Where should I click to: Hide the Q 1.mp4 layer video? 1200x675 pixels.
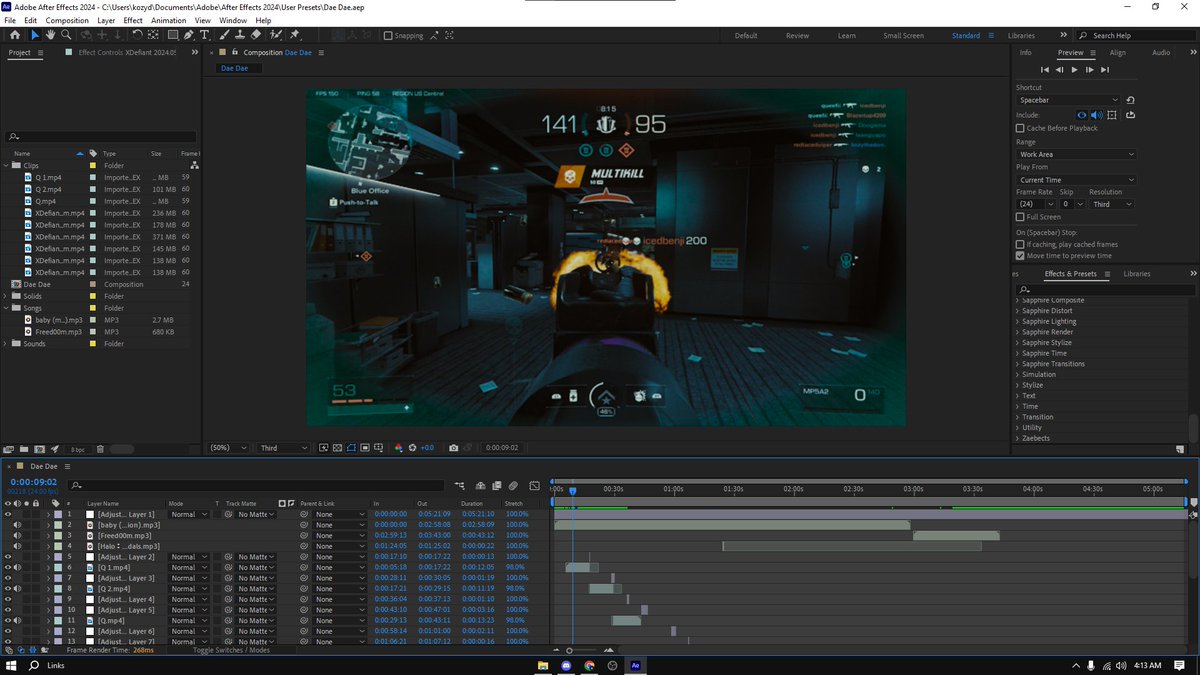point(9,567)
